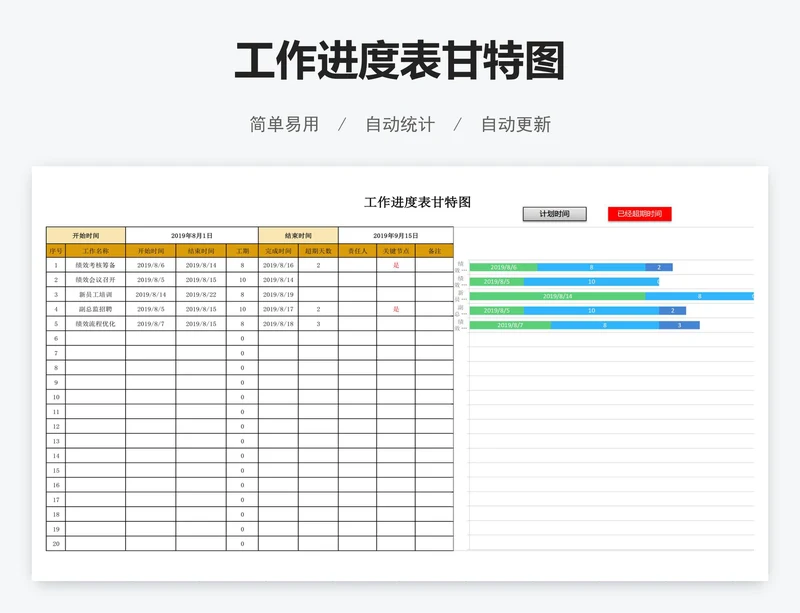Click start date 2019/8/6 in the table
This screenshot has height=613, width=800.
(x=151, y=265)
